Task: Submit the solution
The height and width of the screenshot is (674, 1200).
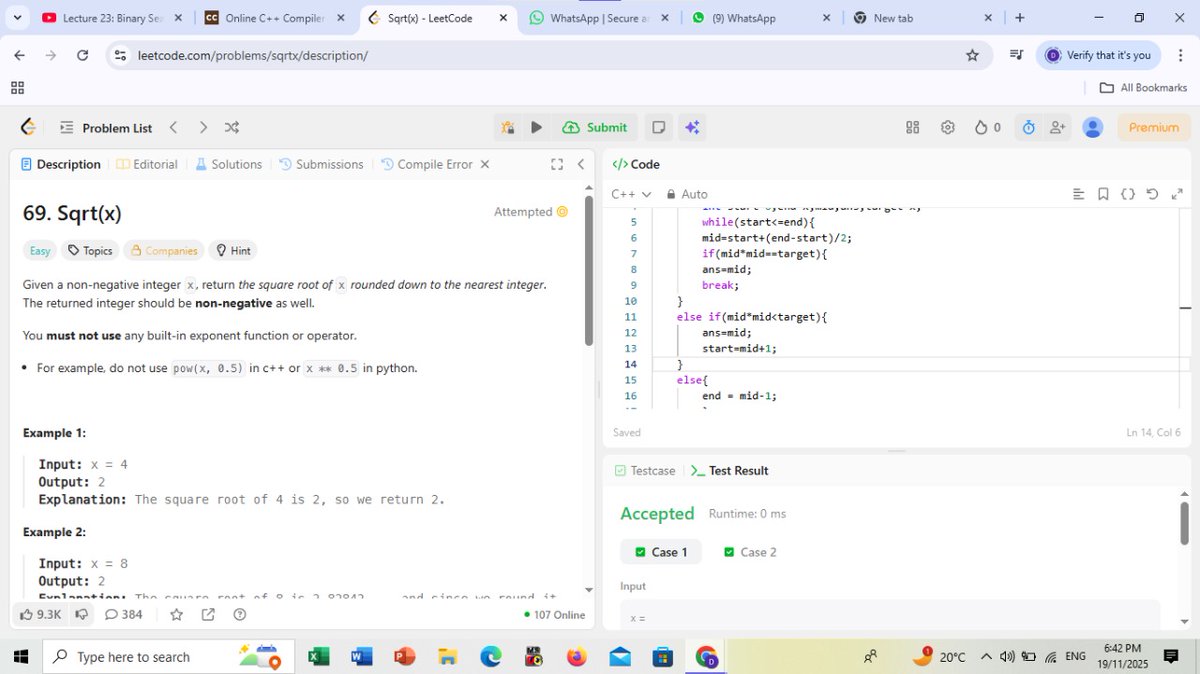Action: click(595, 127)
